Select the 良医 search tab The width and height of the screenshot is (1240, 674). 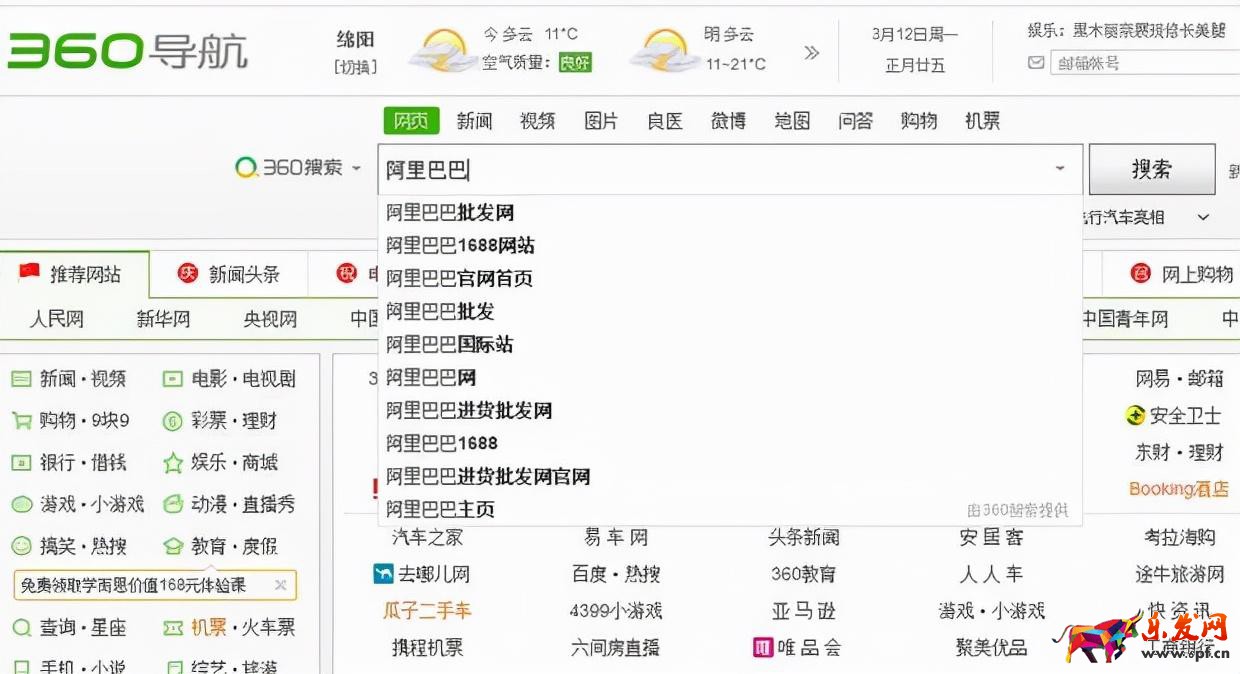coord(665,121)
